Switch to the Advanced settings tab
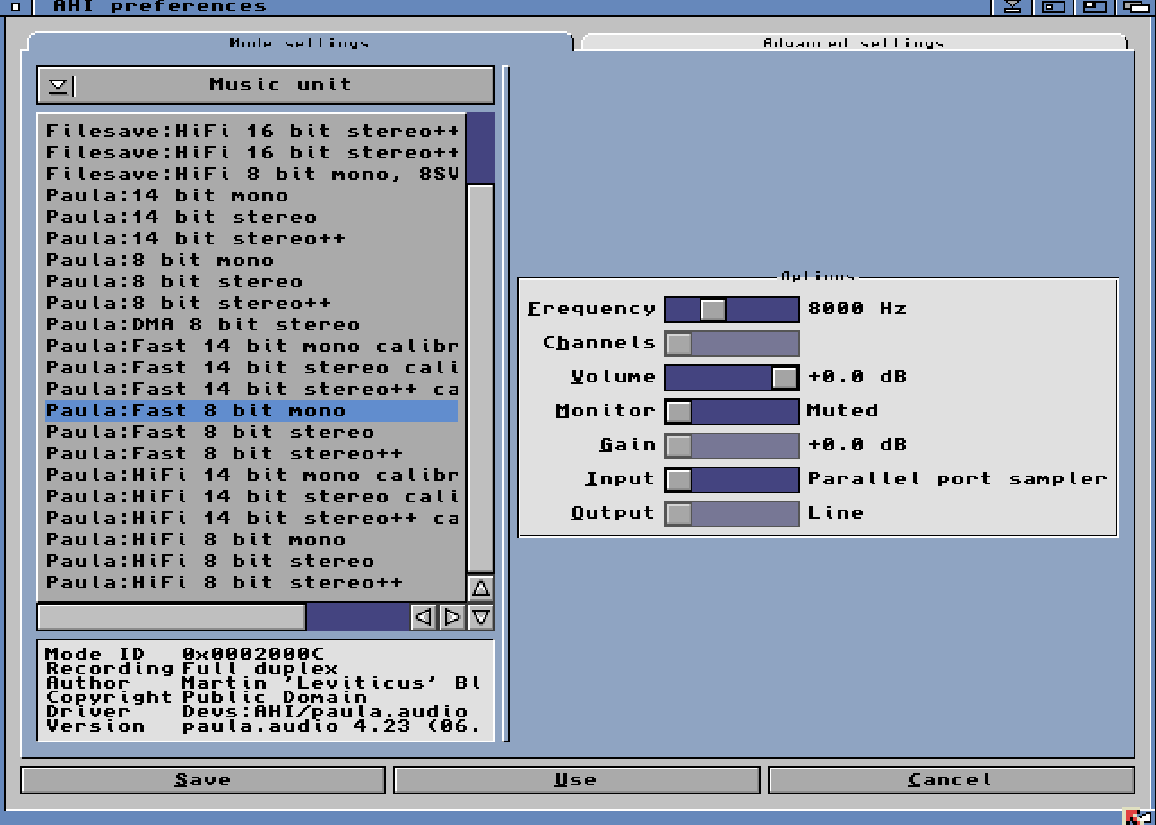 point(853,42)
